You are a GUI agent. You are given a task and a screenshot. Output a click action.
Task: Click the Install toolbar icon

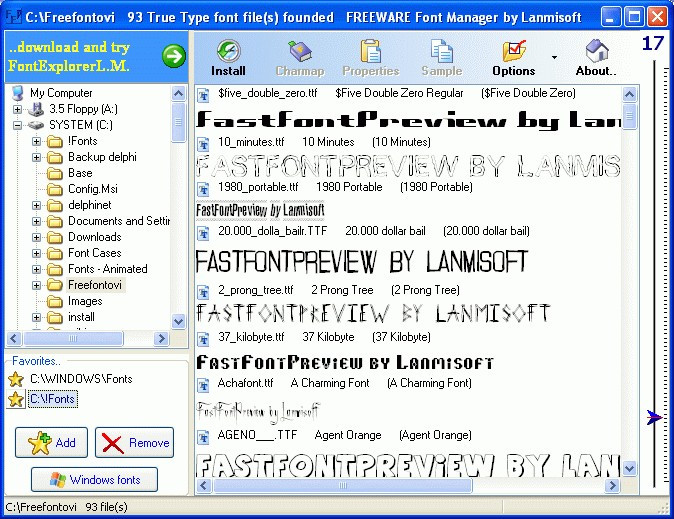point(228,51)
